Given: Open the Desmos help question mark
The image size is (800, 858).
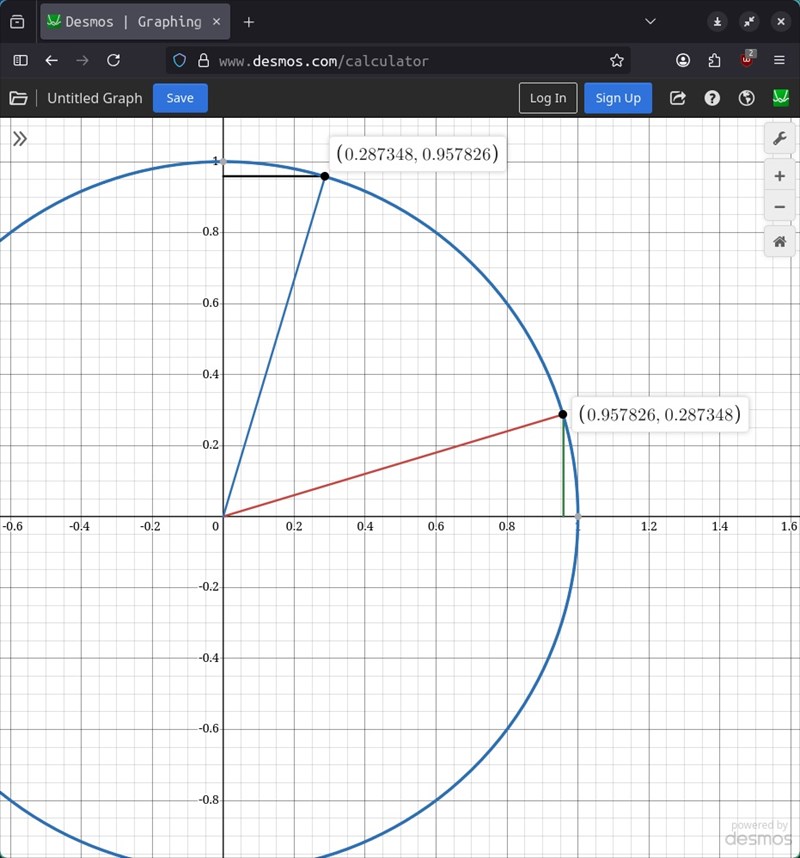Looking at the screenshot, I should [712, 98].
